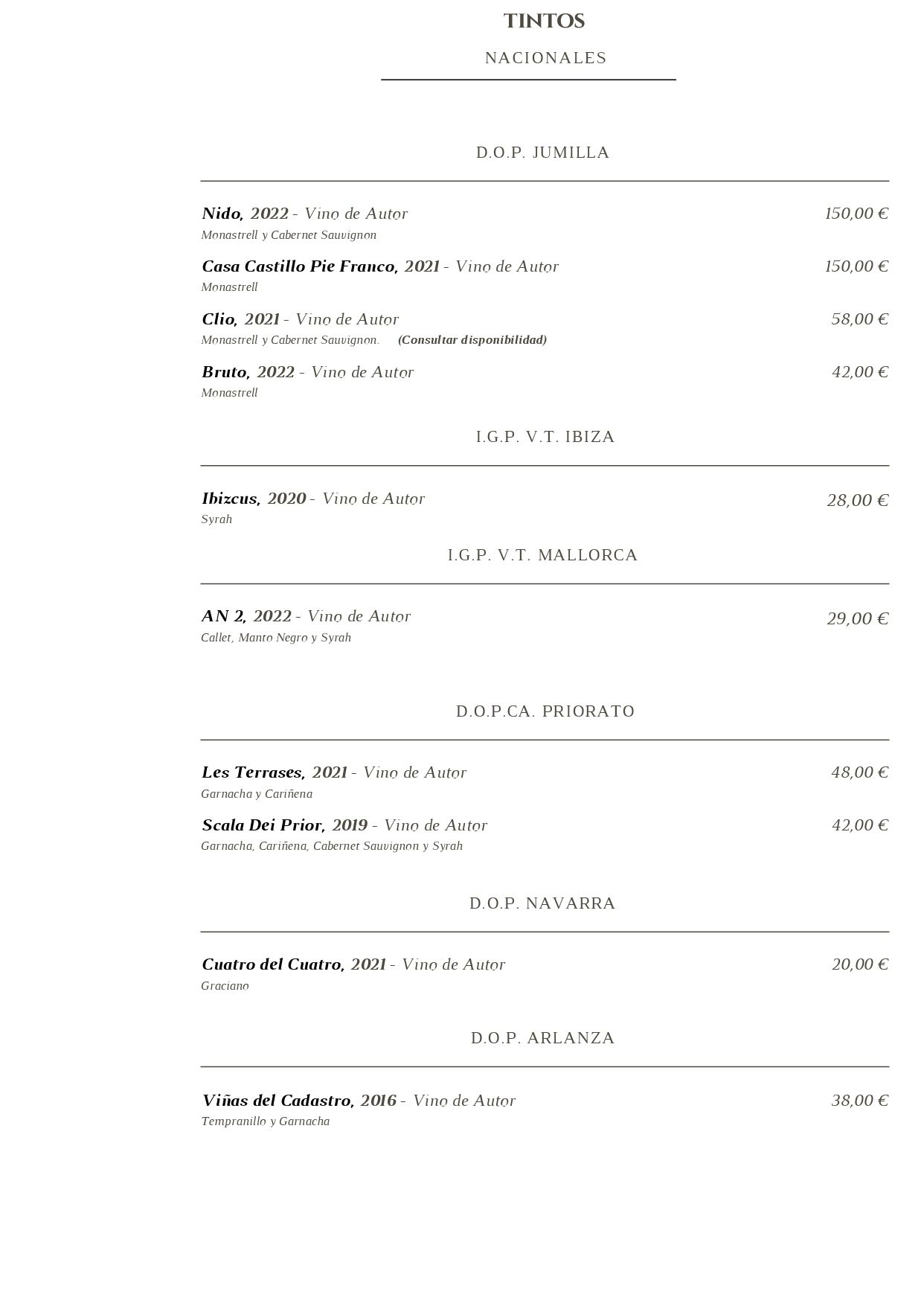Viewport: 924px width, 1306px height.
Task: Select the Bruto, 2022 wine entry
Action: coord(248,372)
